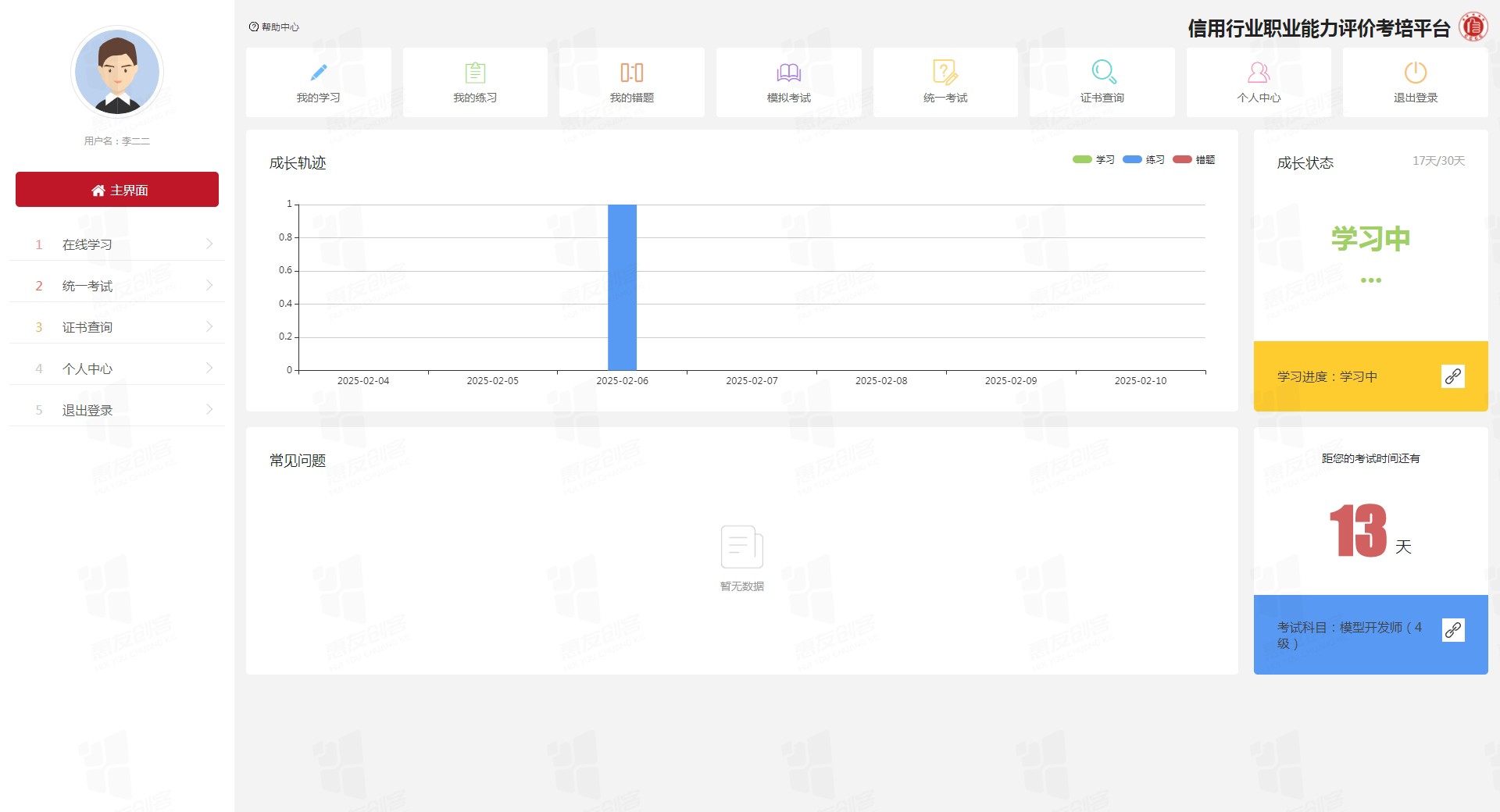Click link icon beside 考试科目
Image resolution: width=1500 pixels, height=812 pixels.
[x=1452, y=630]
